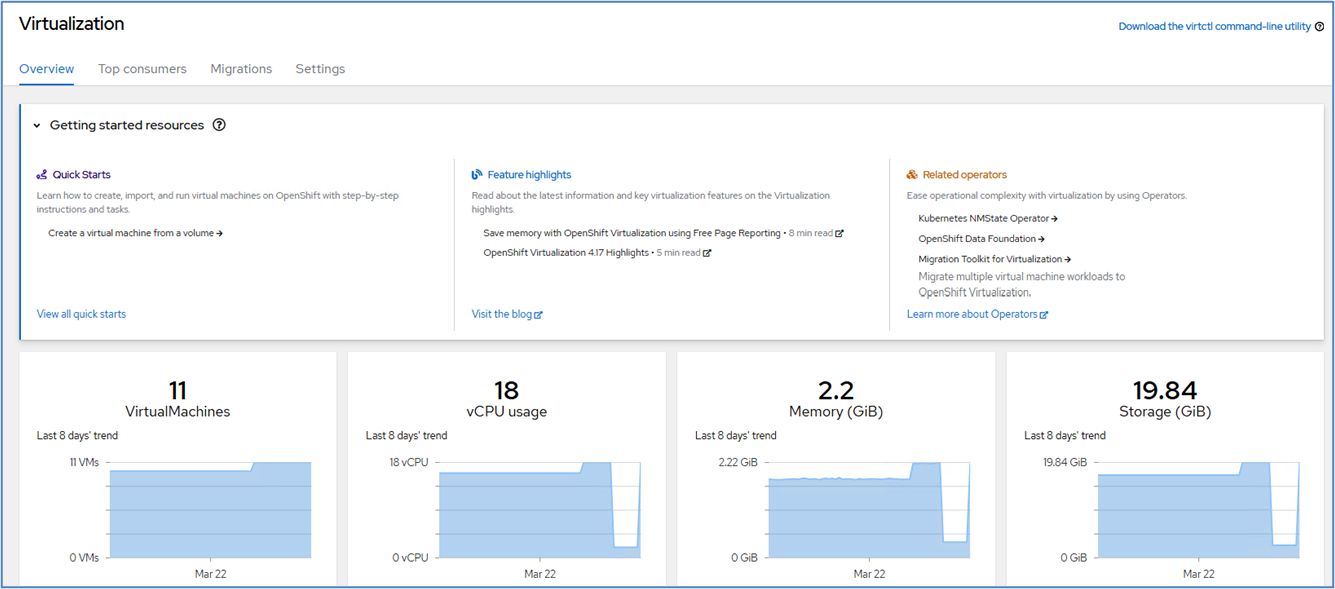Click the Feature highlights heading
The width and height of the screenshot is (1335, 589).
tap(530, 175)
